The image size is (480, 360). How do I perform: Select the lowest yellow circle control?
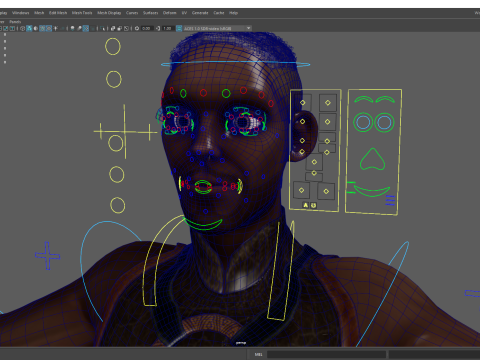(x=117, y=205)
